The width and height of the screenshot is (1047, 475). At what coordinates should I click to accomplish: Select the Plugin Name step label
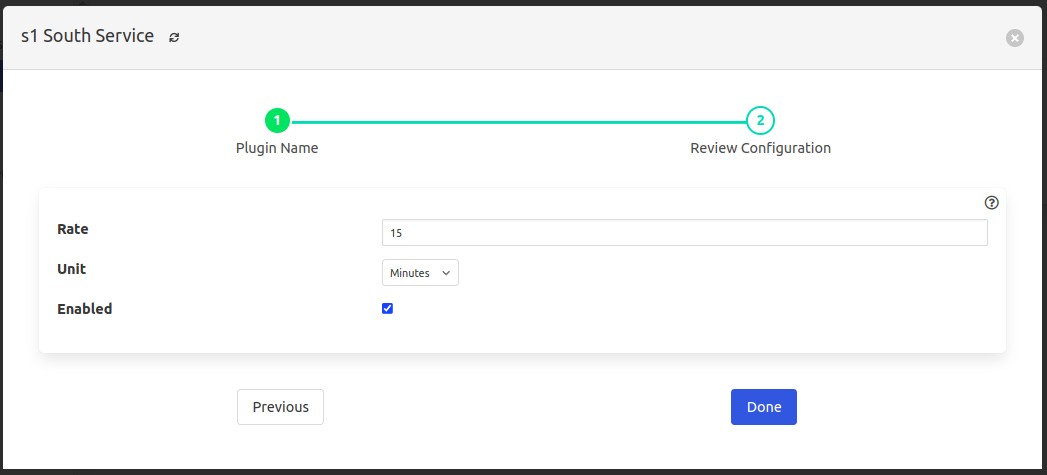pyautogui.click(x=277, y=148)
